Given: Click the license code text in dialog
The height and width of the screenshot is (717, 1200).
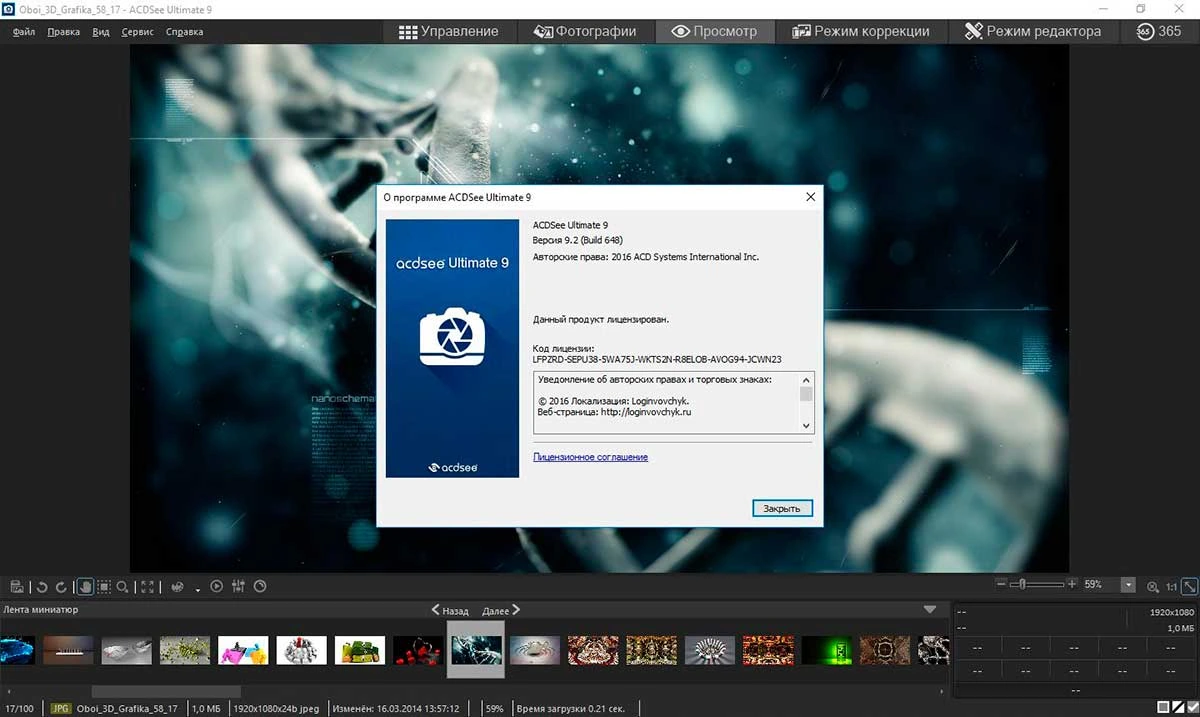Looking at the screenshot, I should click(x=657, y=358).
